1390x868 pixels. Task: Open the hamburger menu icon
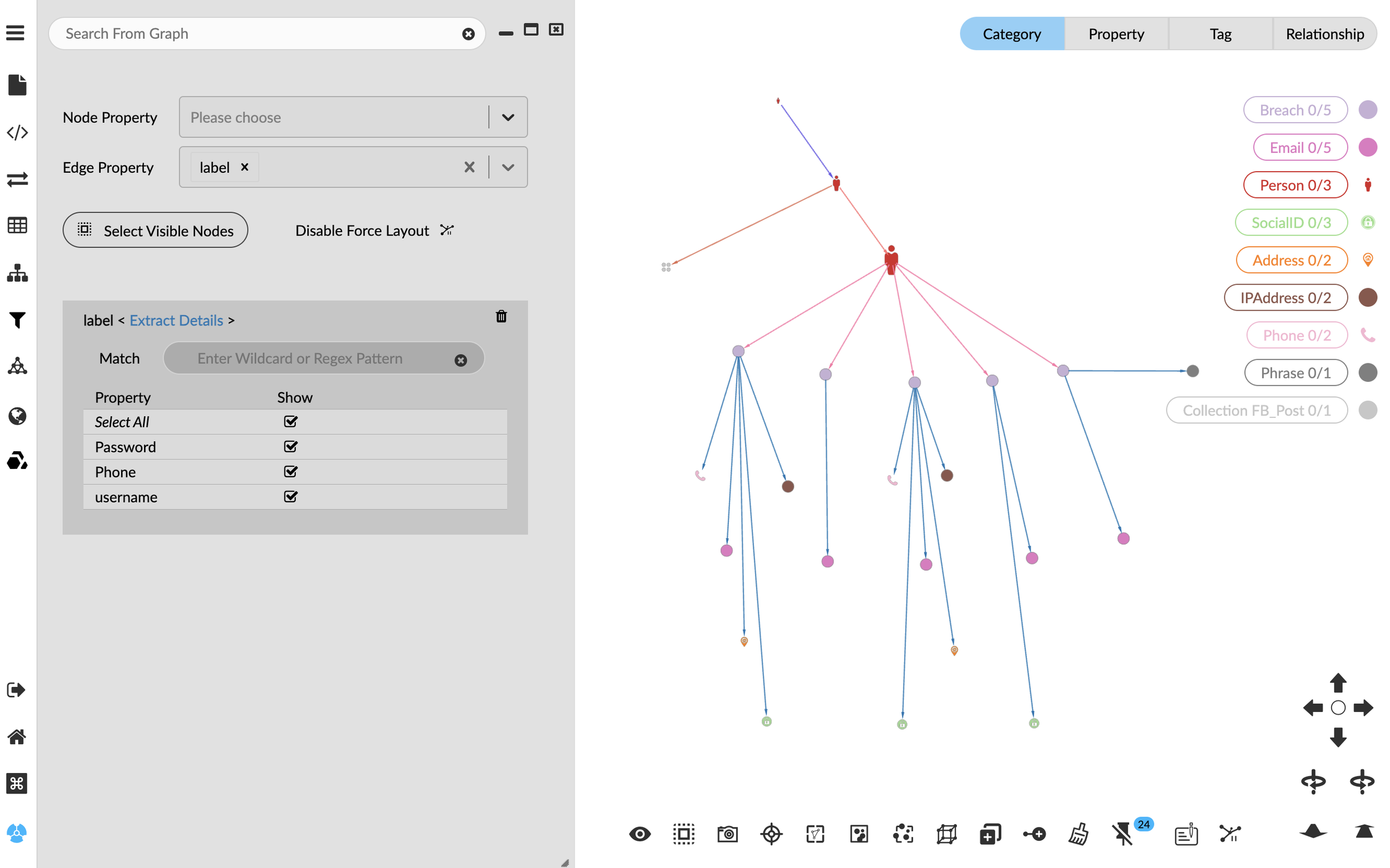(x=16, y=33)
